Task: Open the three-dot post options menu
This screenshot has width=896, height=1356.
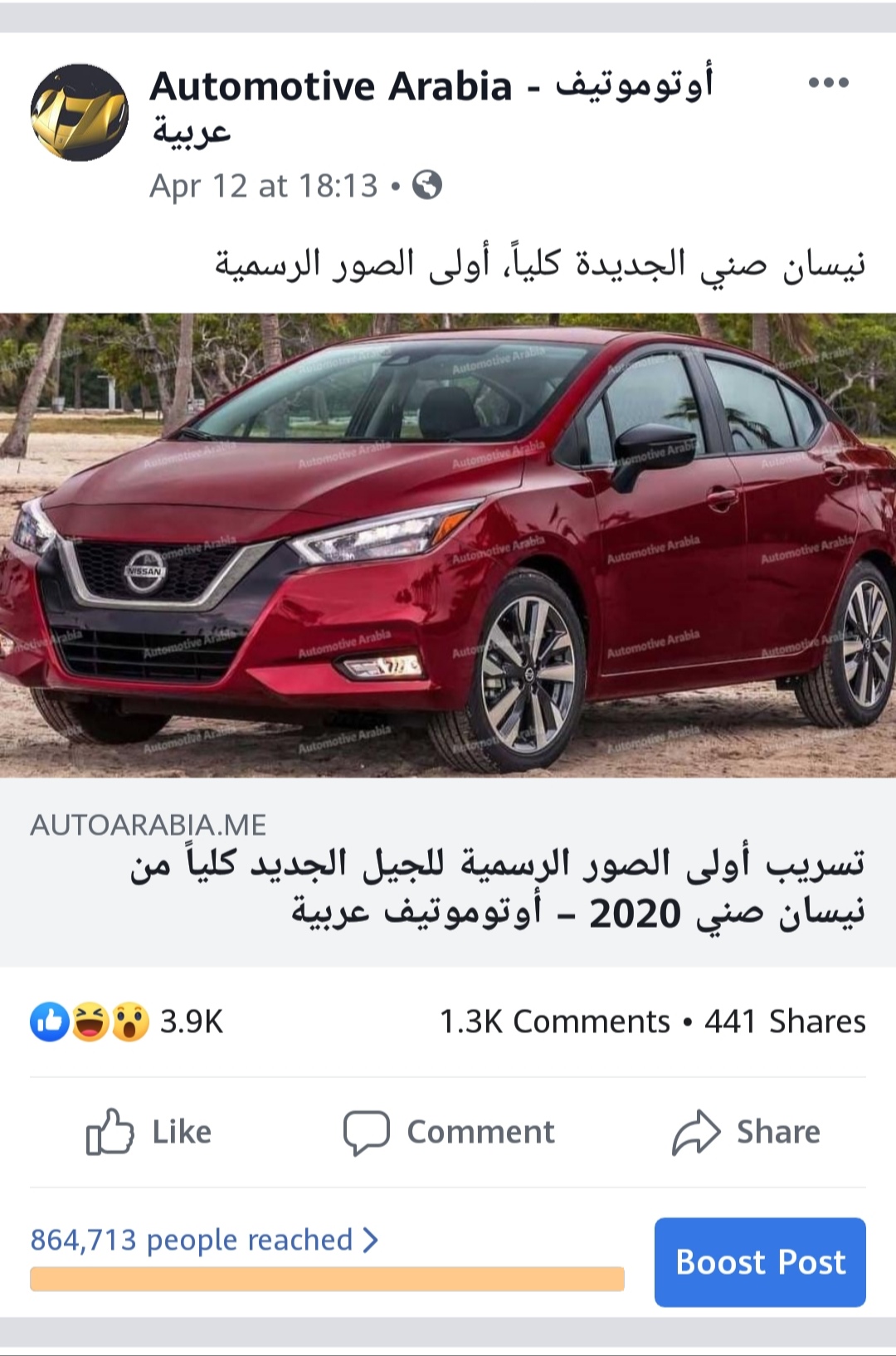Action: pos(828,82)
